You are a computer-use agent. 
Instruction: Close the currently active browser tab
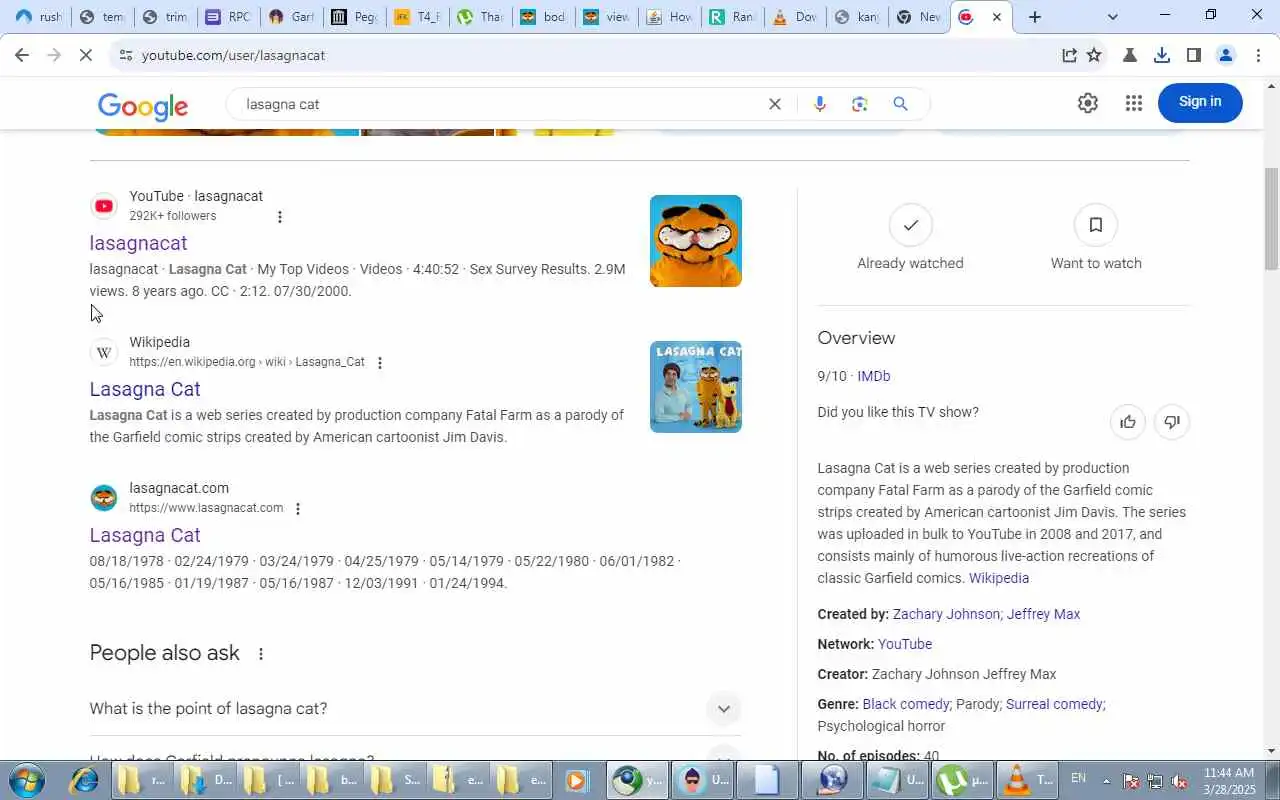pyautogui.click(x=996, y=17)
